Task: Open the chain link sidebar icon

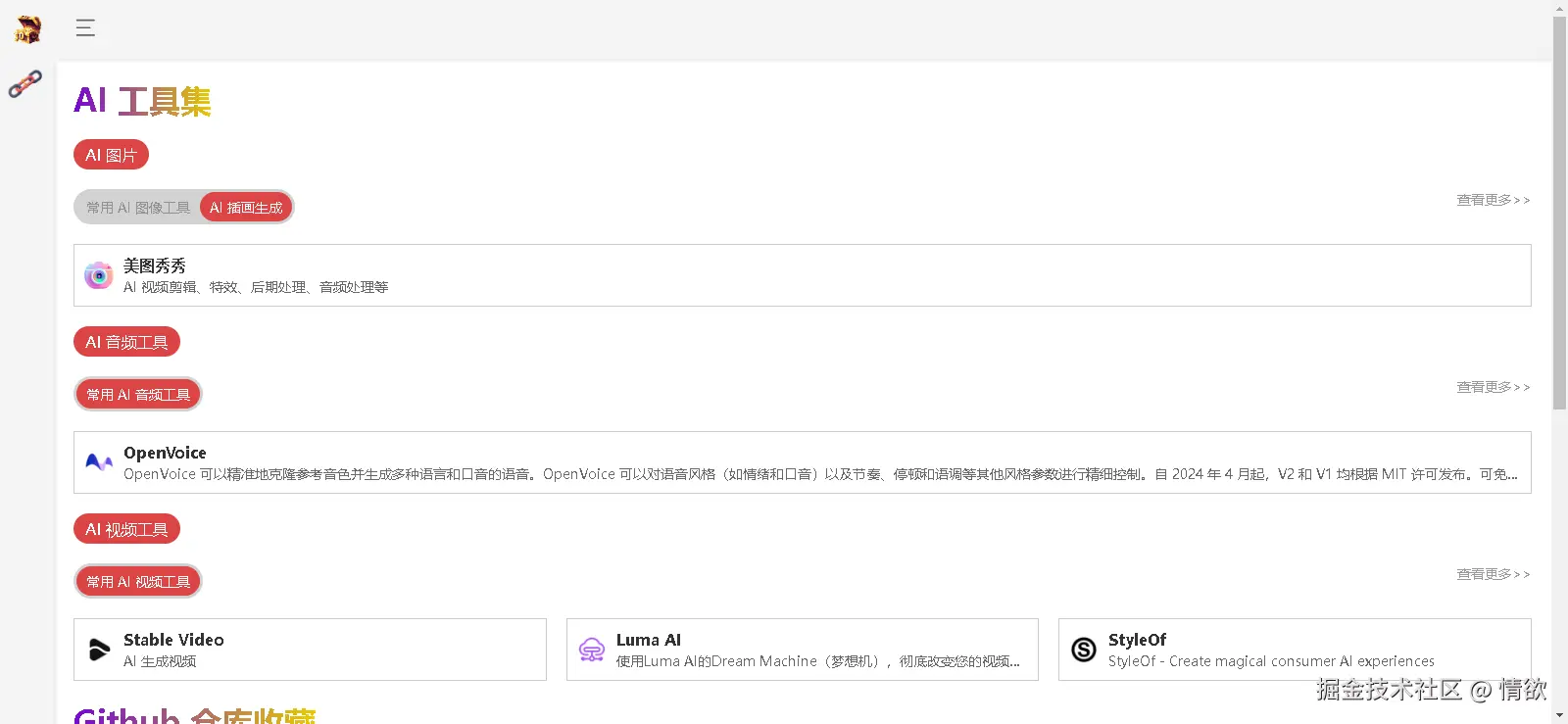Action: click(x=25, y=84)
